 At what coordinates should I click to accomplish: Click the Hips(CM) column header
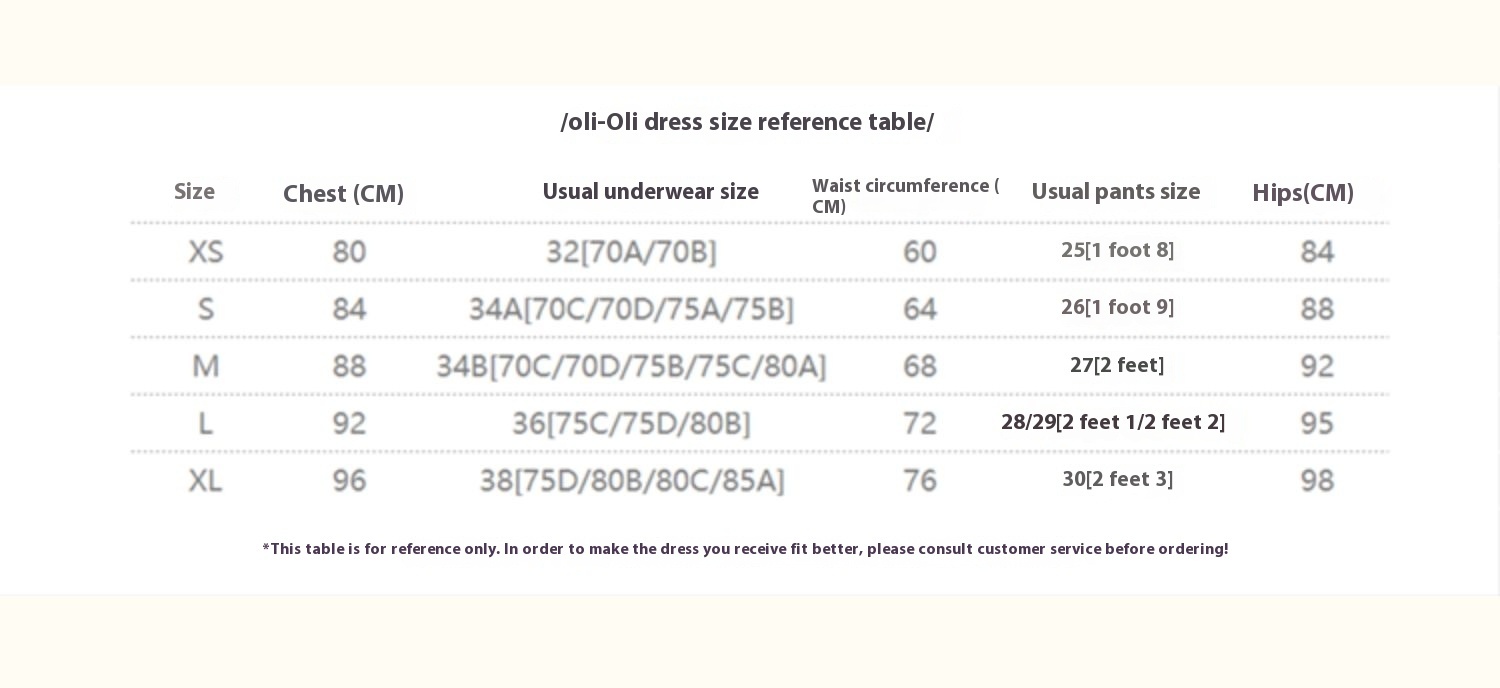click(x=1302, y=193)
